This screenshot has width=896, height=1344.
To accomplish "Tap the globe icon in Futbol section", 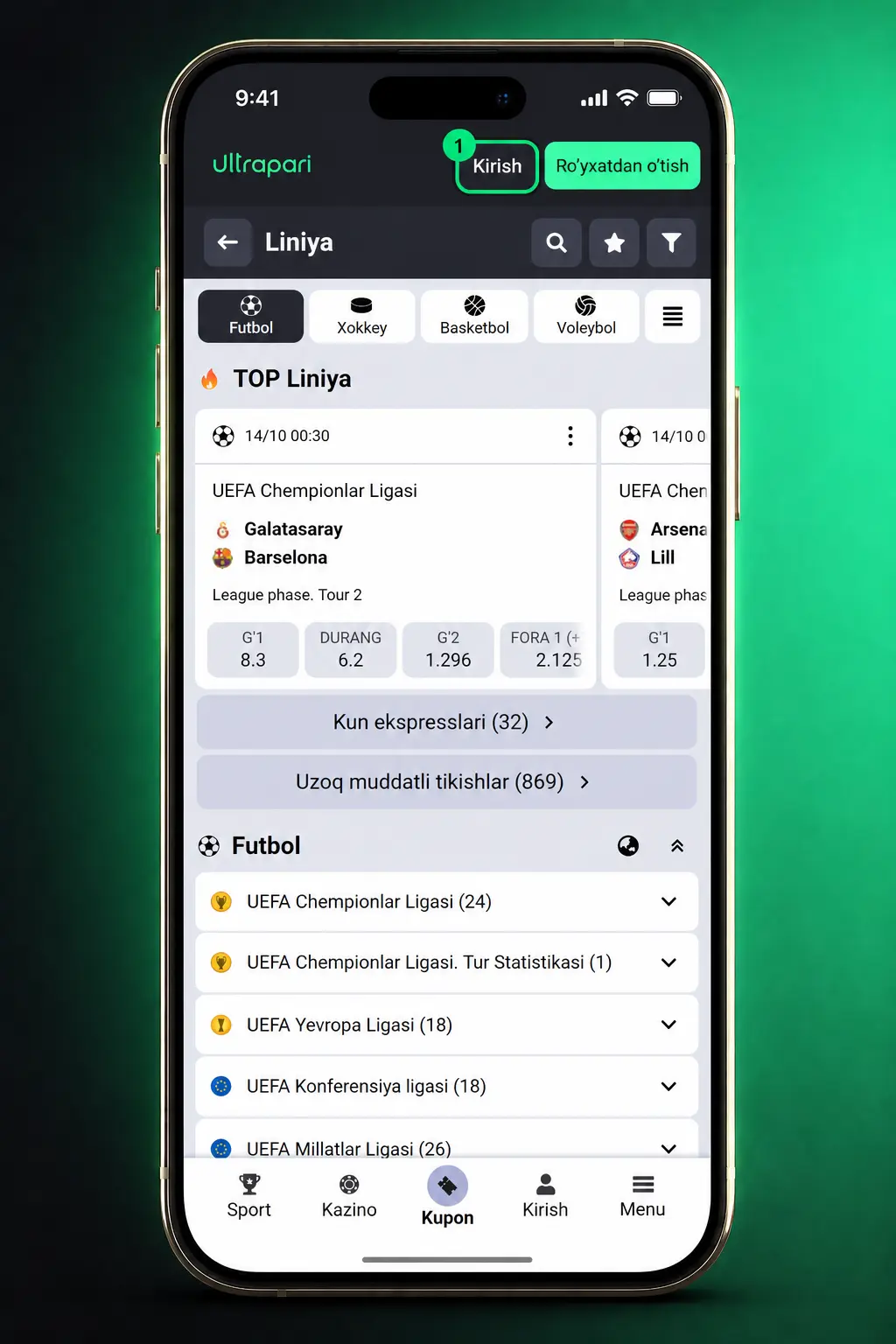I will point(628,845).
